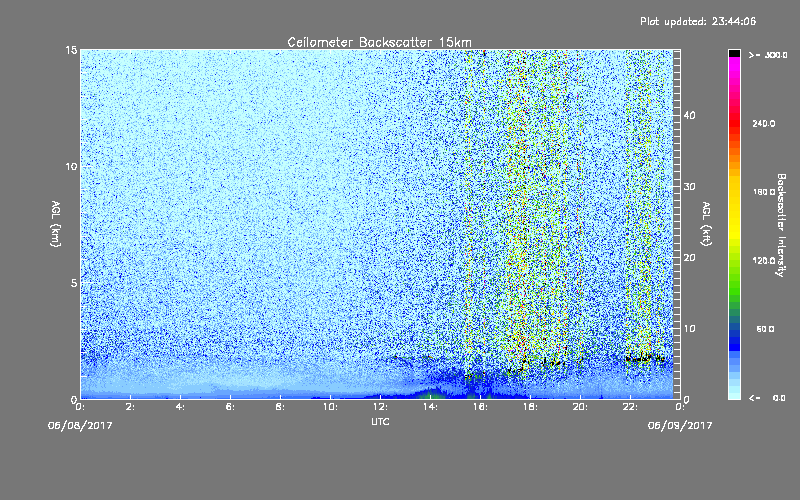Click the 12: hour tick label
The image size is (800, 500).
(x=381, y=407)
